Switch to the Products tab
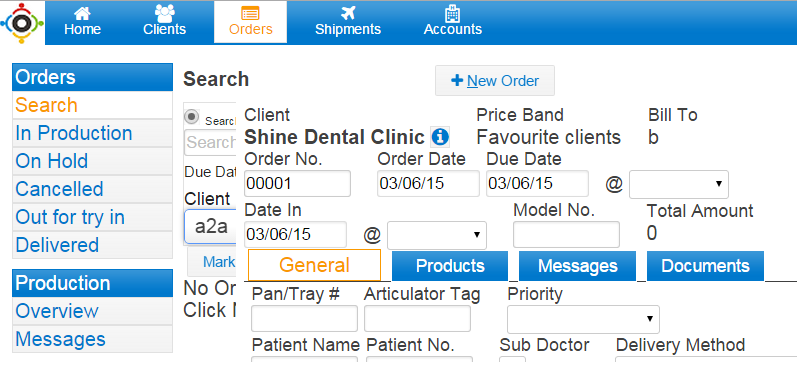The image size is (797, 374). tap(450, 266)
